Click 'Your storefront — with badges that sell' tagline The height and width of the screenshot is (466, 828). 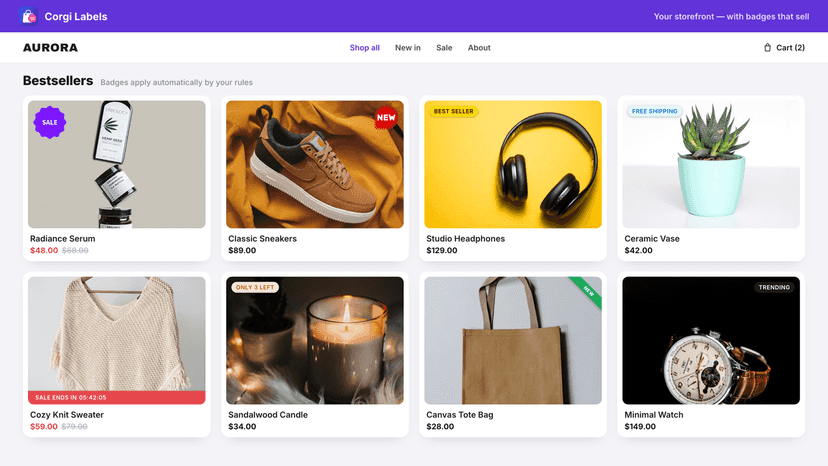731,16
